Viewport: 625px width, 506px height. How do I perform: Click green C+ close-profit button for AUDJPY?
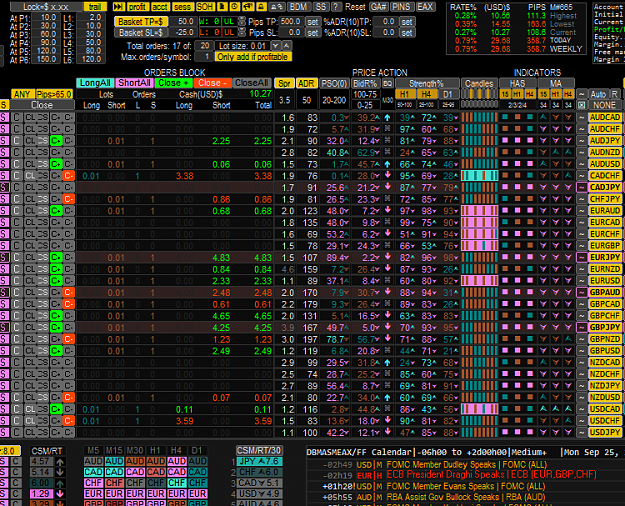tap(56, 141)
